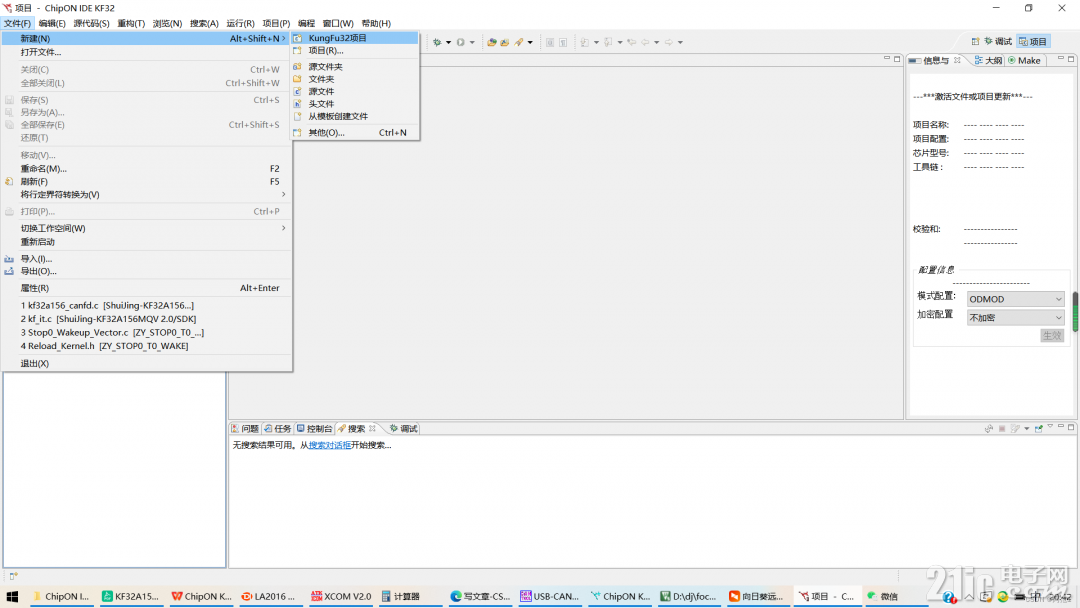Click the pin search view icon
Viewport: 1080px width, 608px height.
click(1039, 428)
